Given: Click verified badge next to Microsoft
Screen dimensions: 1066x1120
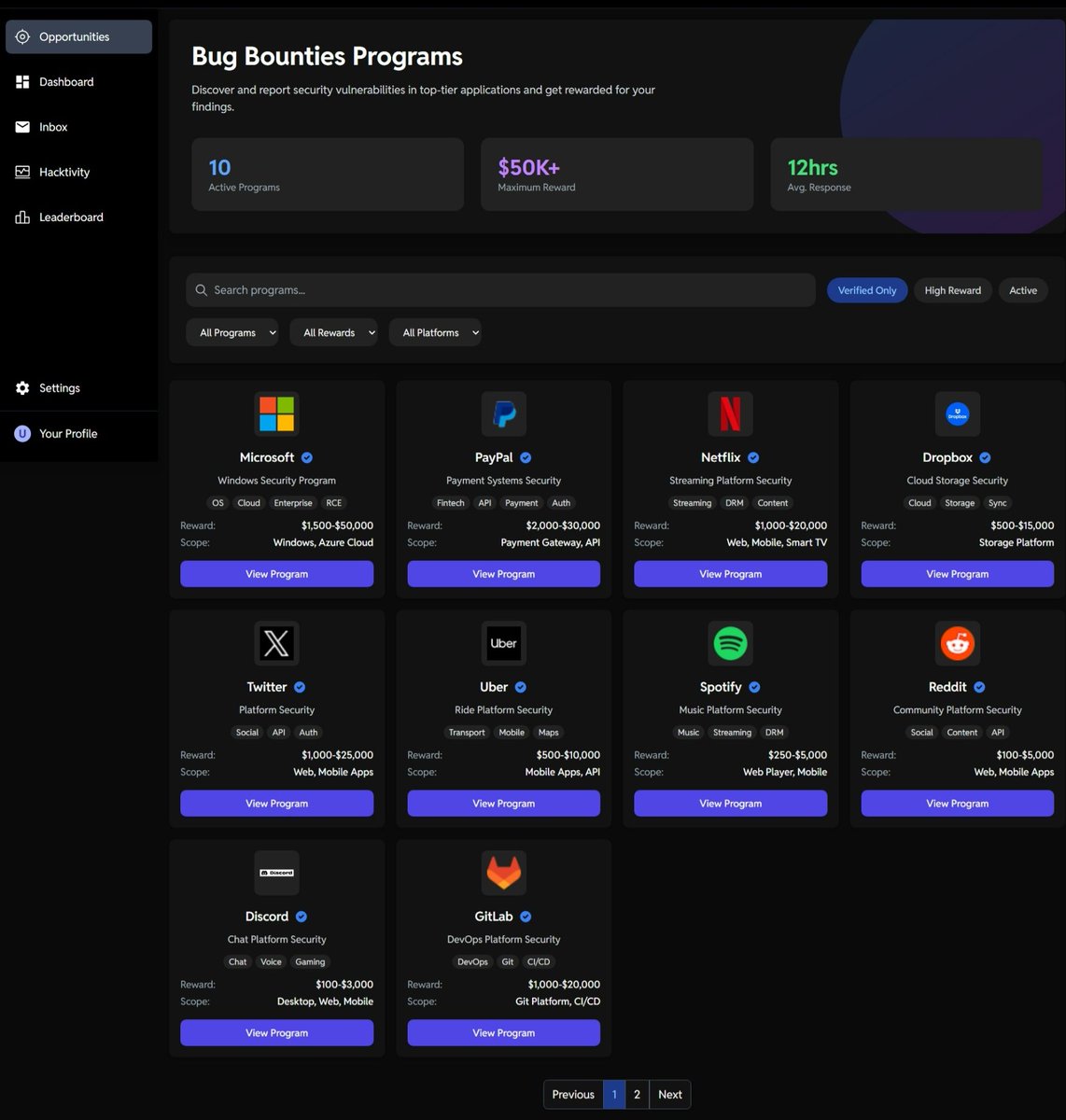Looking at the screenshot, I should coord(307,457).
